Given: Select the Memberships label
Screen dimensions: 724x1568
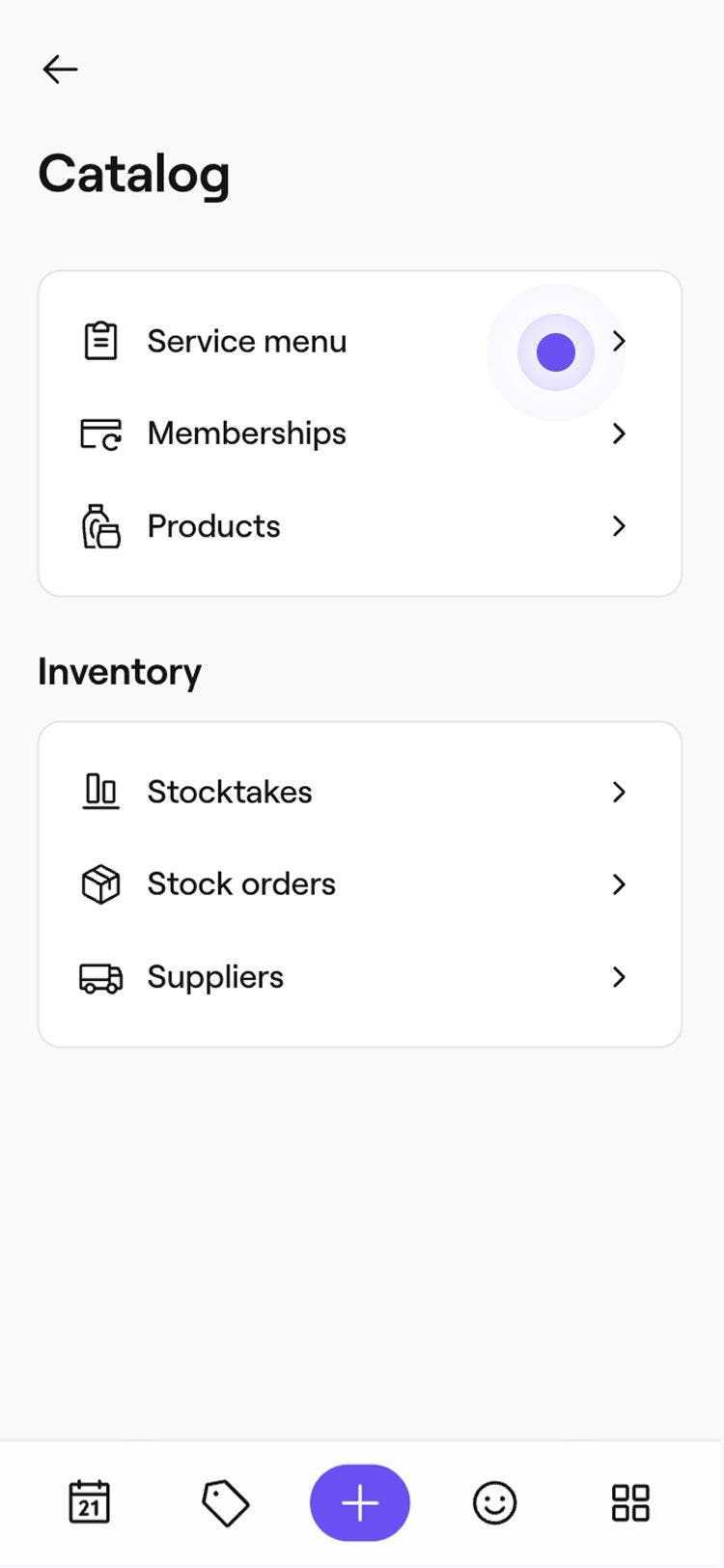Looking at the screenshot, I should click(246, 434).
